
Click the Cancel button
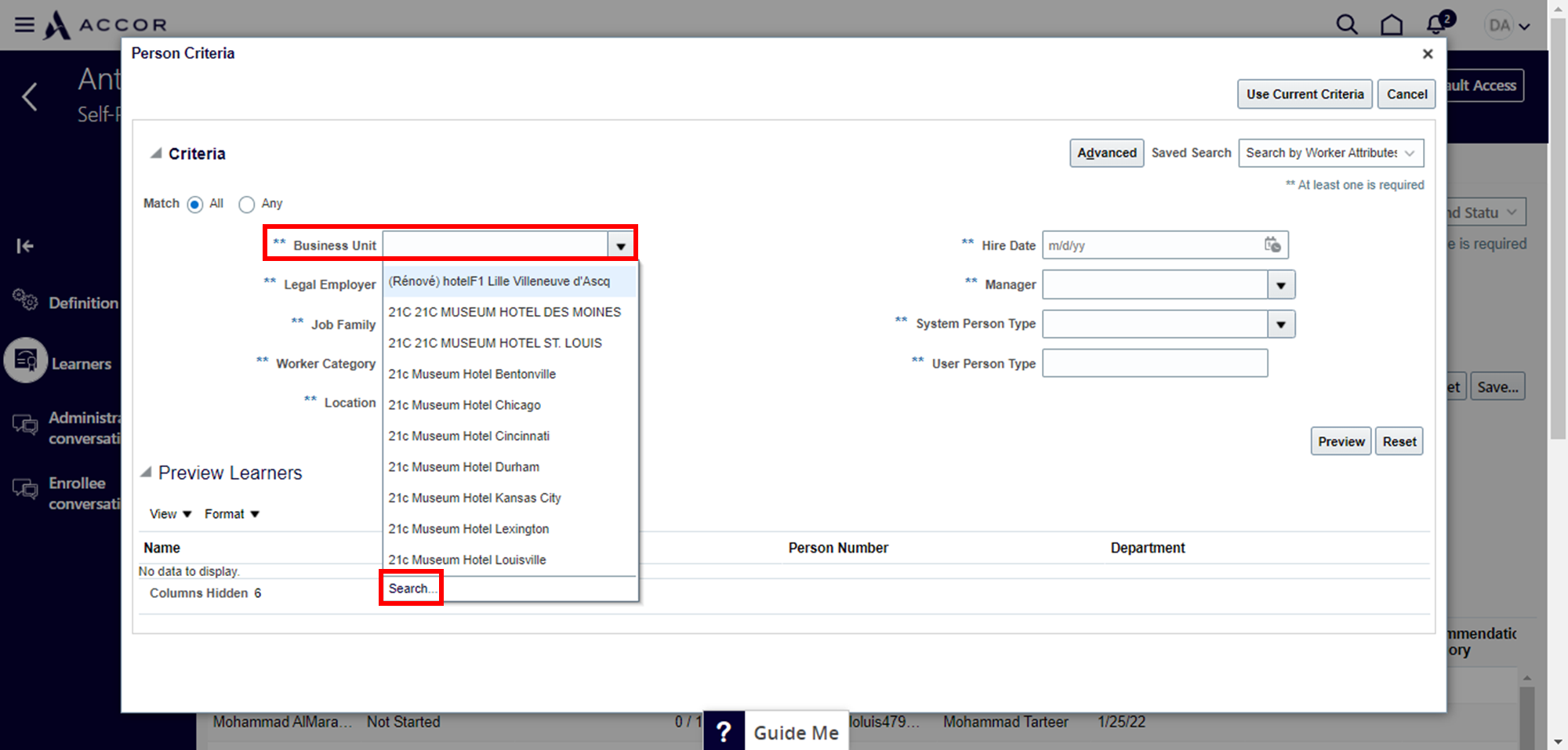coord(1406,94)
